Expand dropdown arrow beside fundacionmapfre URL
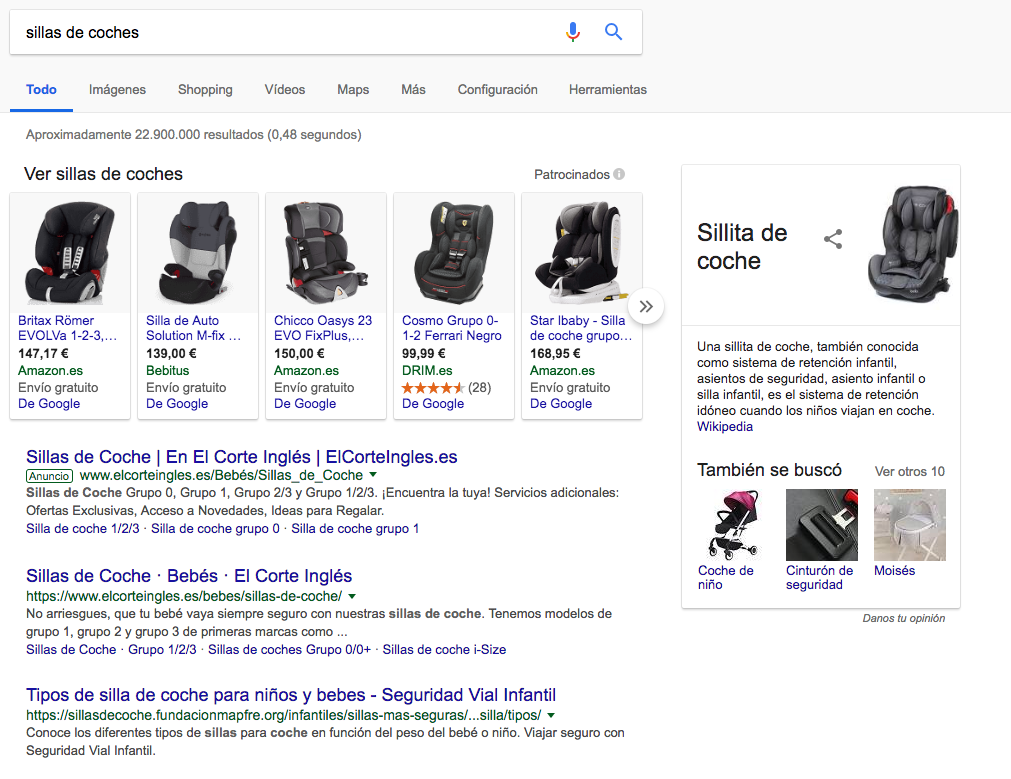 pos(551,715)
